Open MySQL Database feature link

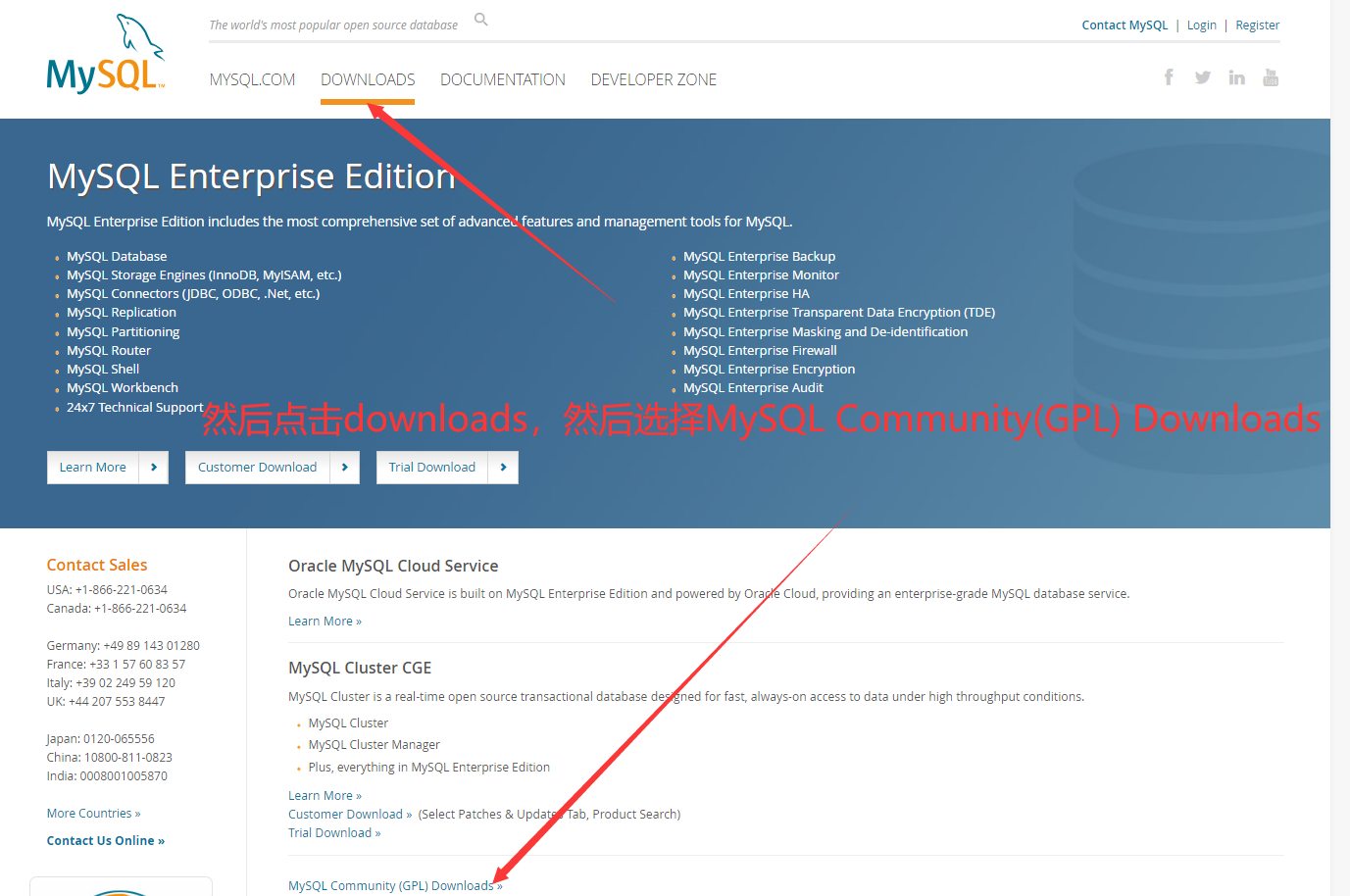pos(117,257)
